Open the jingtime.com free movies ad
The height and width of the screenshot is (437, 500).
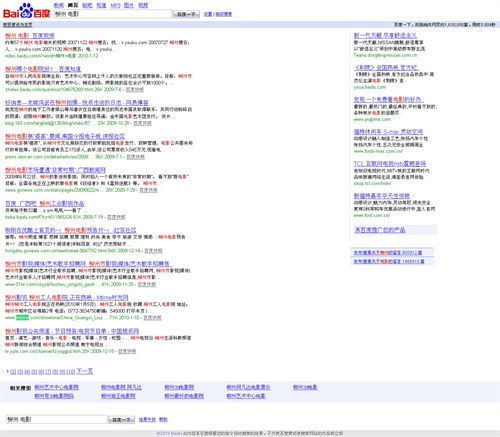pos(389,100)
